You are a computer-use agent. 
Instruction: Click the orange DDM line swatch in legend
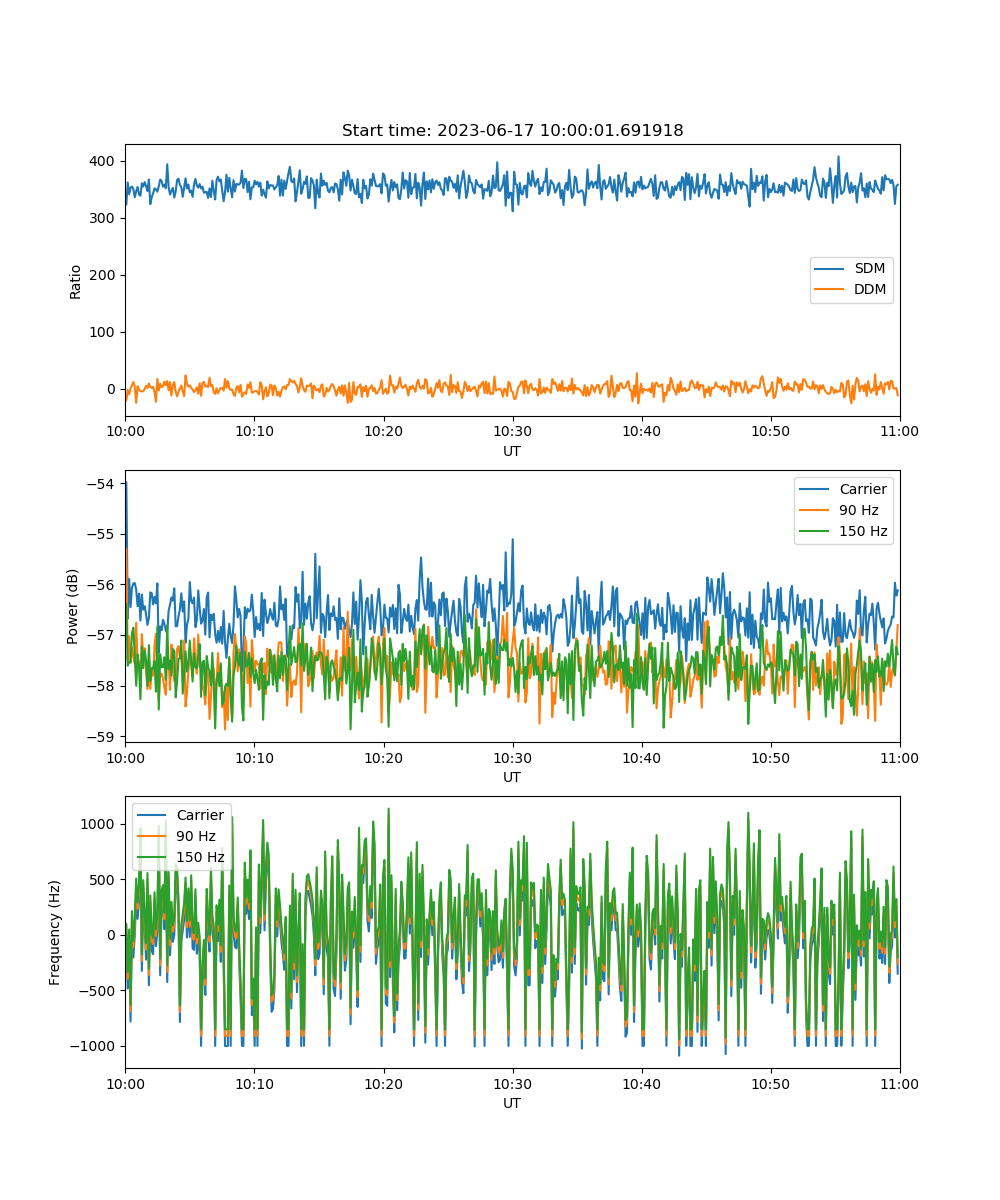(x=830, y=291)
